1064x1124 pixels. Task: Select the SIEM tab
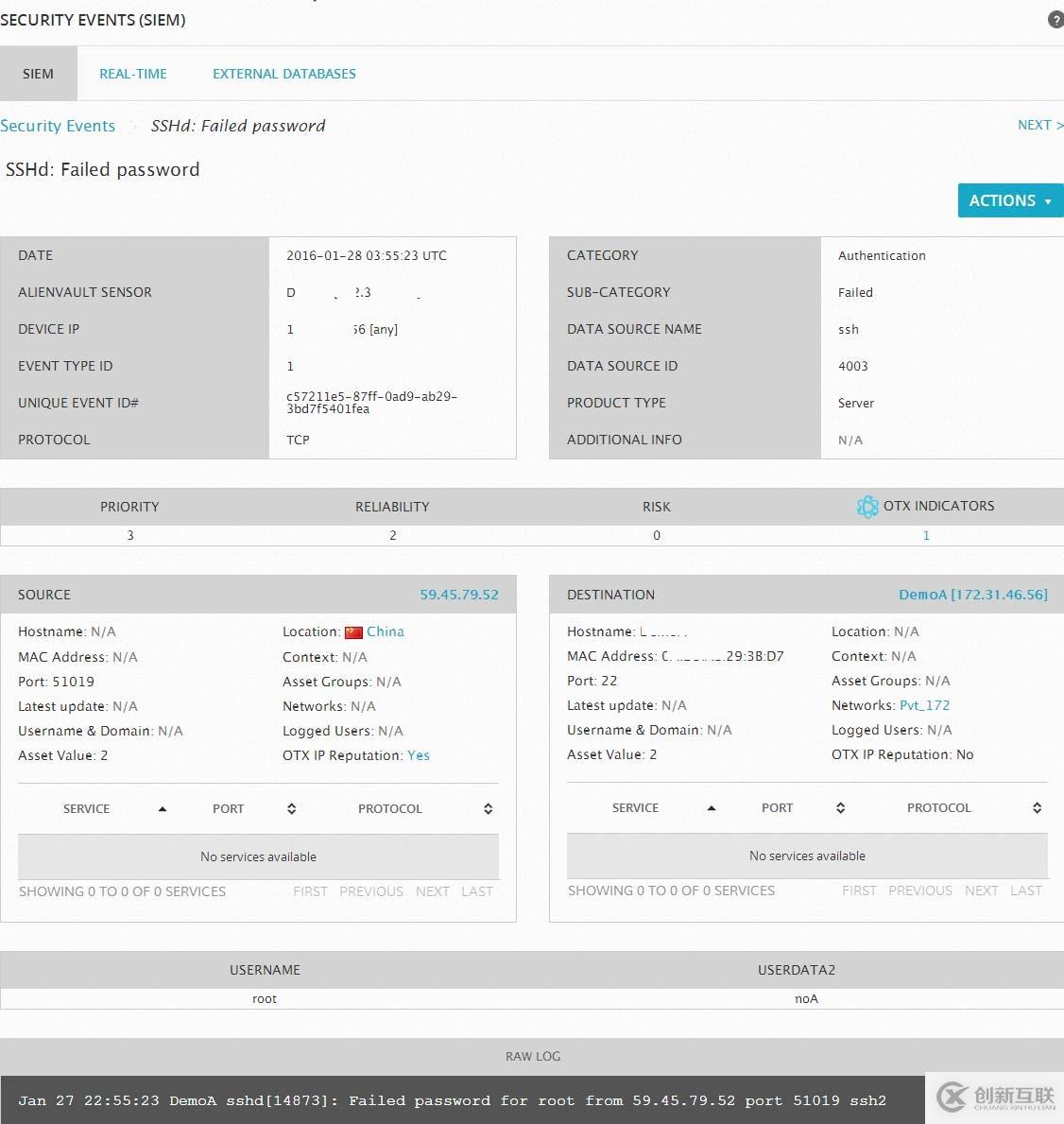click(38, 74)
